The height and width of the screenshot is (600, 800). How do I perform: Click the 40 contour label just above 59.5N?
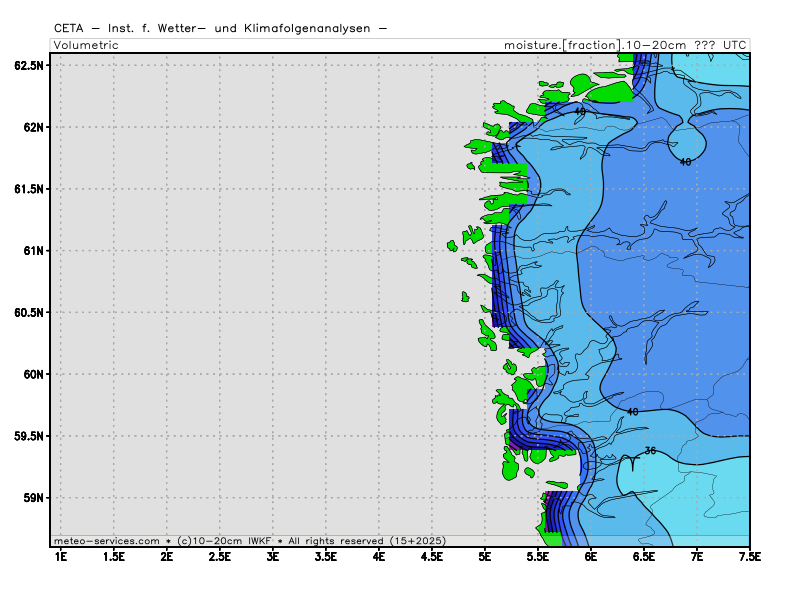click(x=632, y=411)
